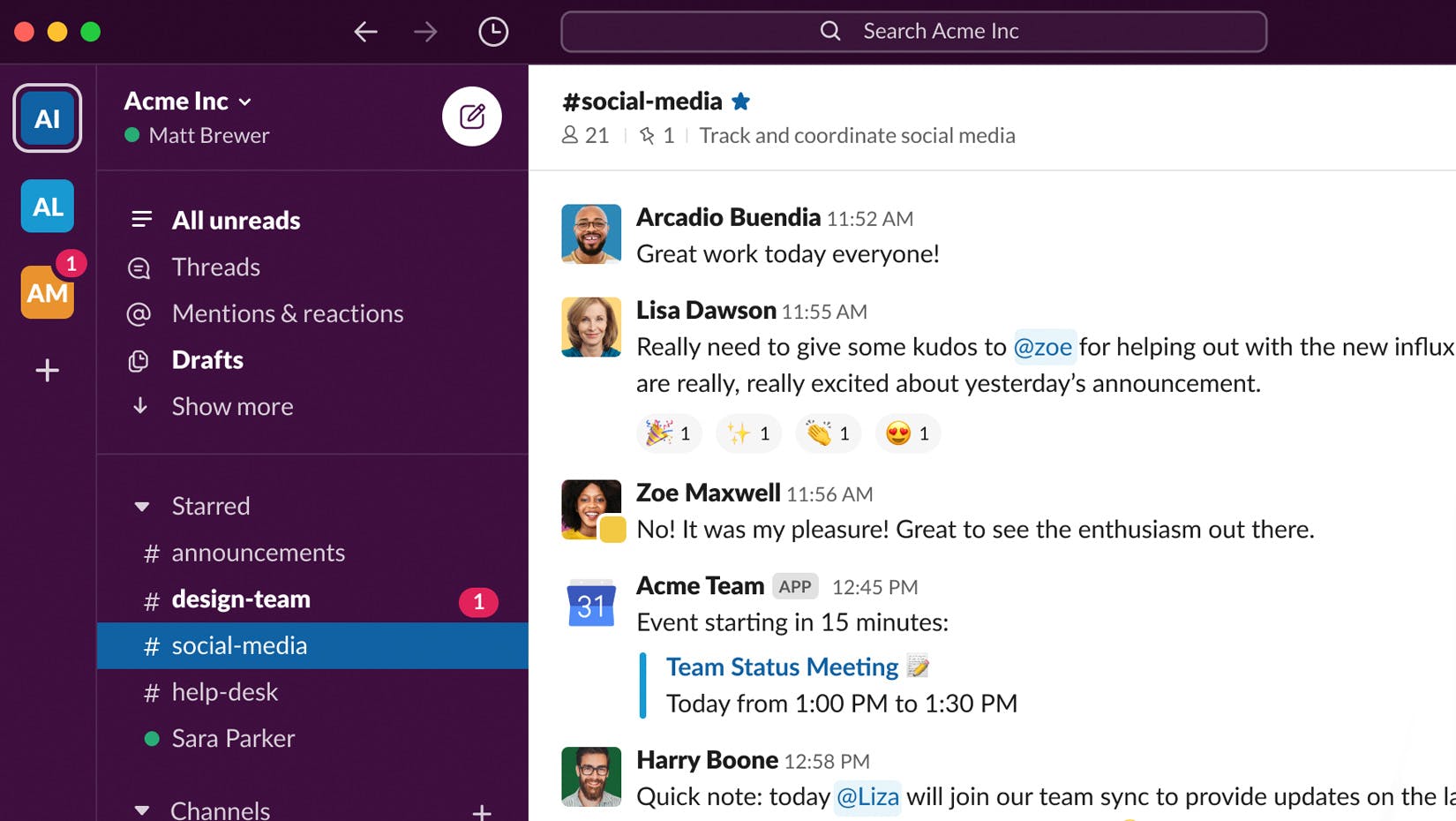Click Matt Brewer's status name
The image size is (1456, 821).
[x=209, y=136]
